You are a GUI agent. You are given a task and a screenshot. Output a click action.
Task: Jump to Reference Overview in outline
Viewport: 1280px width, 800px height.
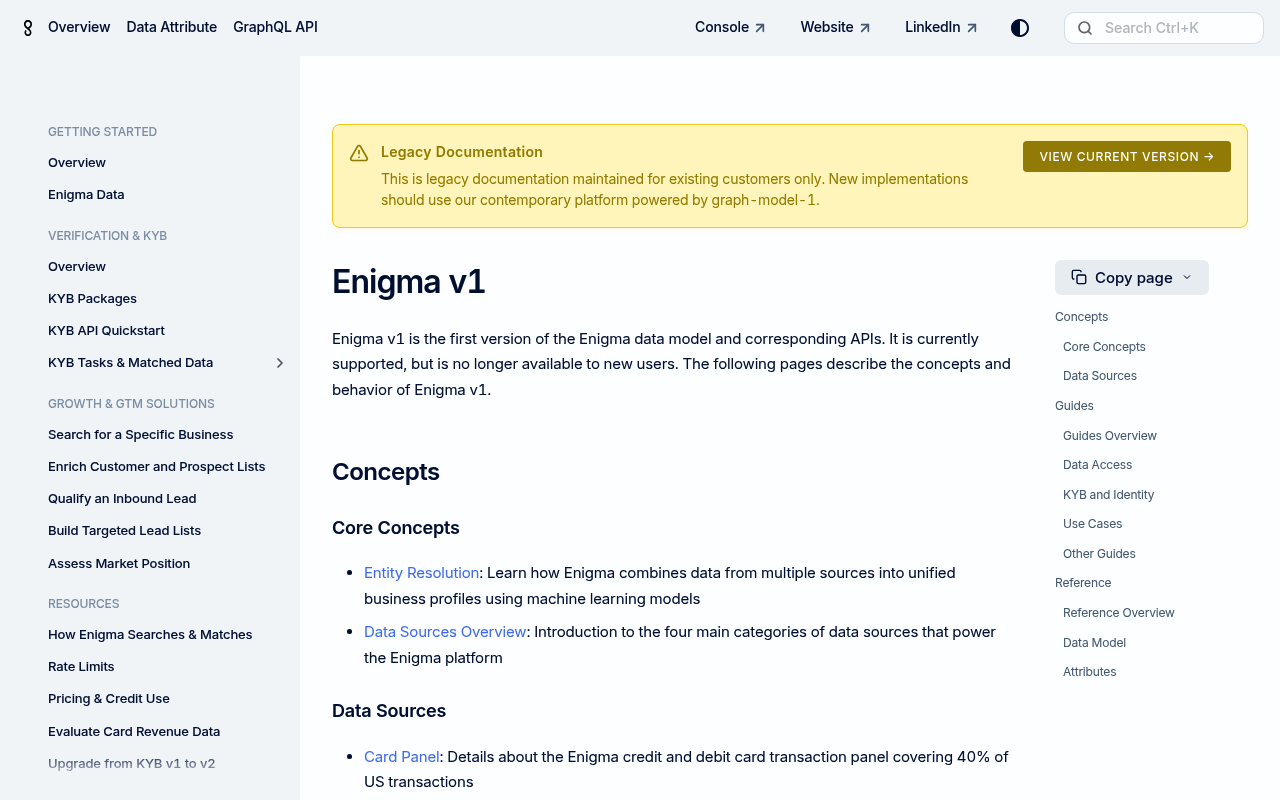tap(1119, 613)
